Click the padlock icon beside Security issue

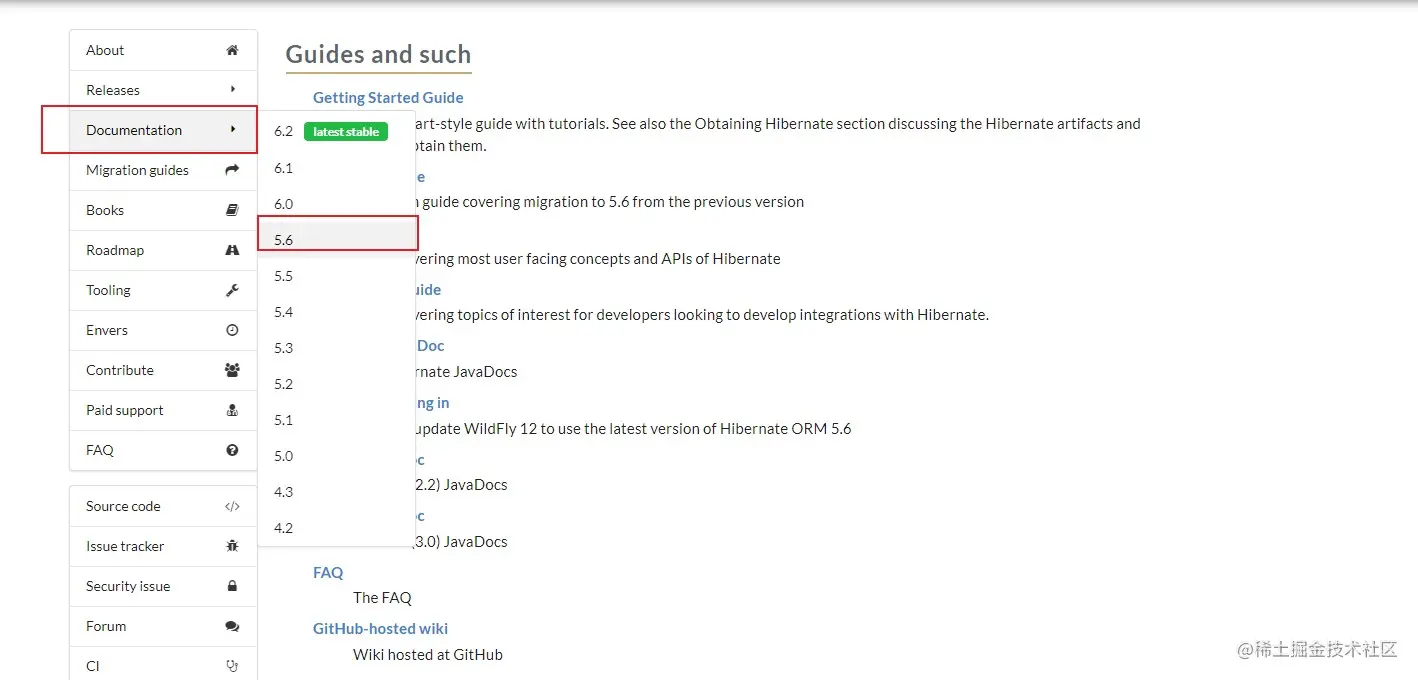coord(232,586)
